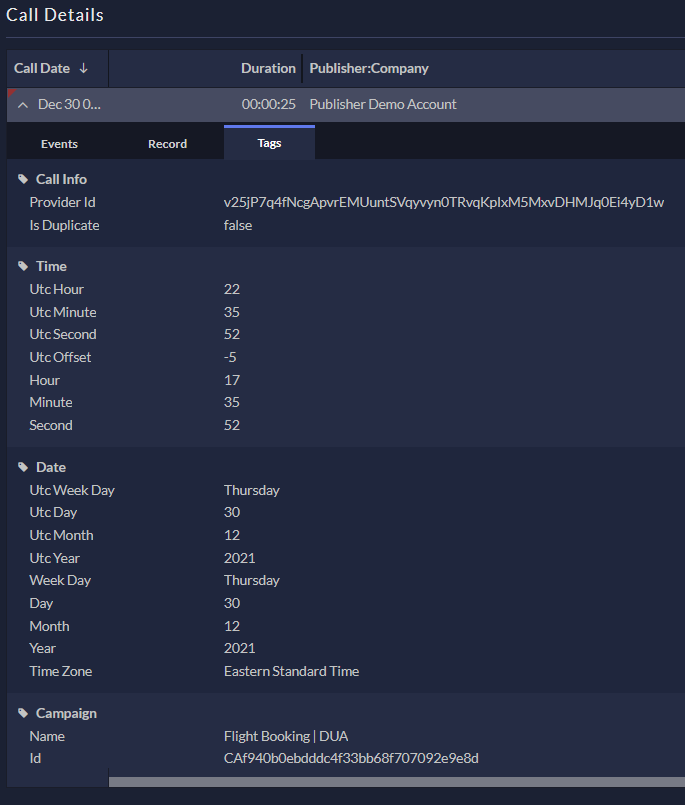Collapse the Dec 30 call row chevron
This screenshot has height=805, width=685.
pyautogui.click(x=23, y=105)
